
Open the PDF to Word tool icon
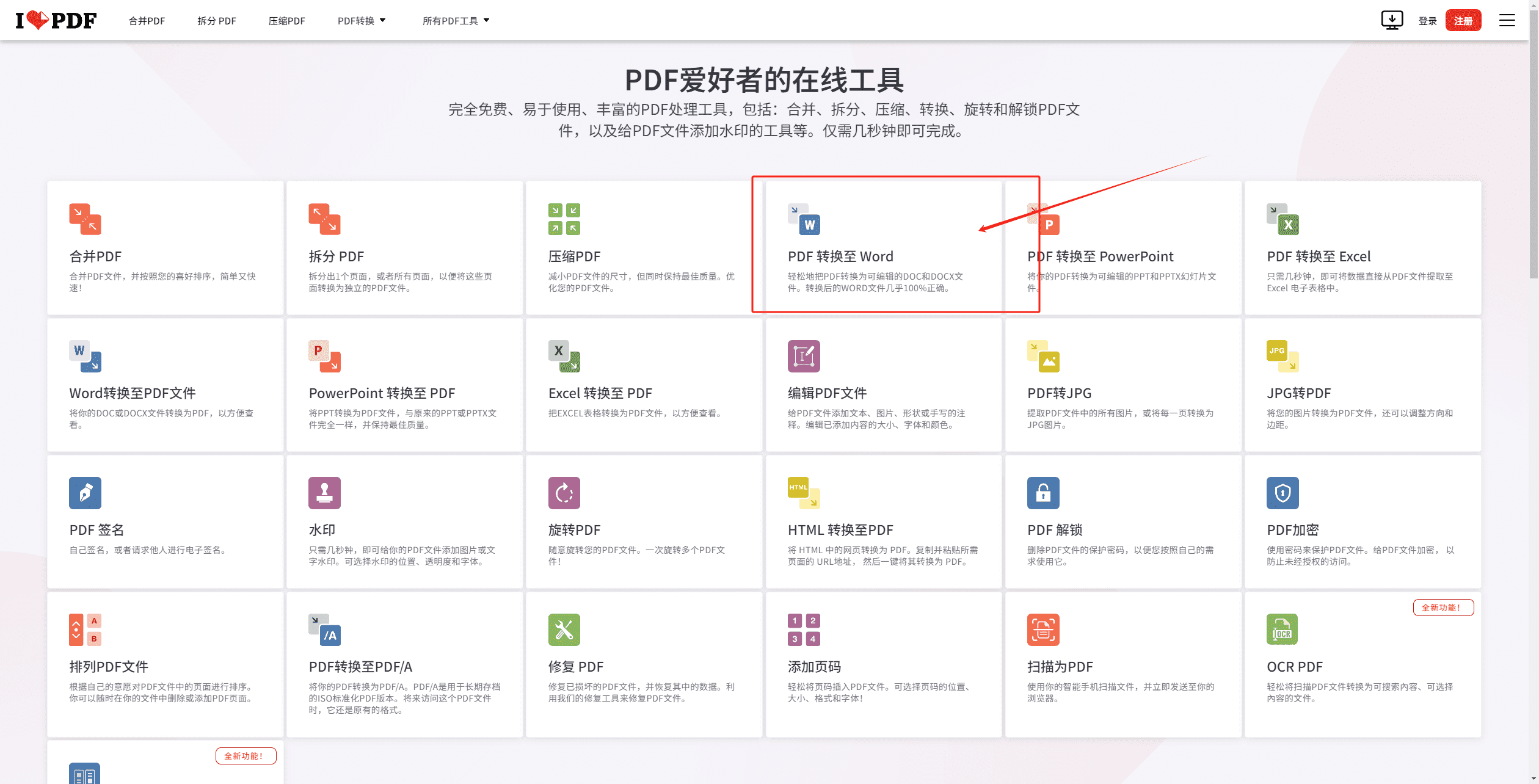(804, 219)
